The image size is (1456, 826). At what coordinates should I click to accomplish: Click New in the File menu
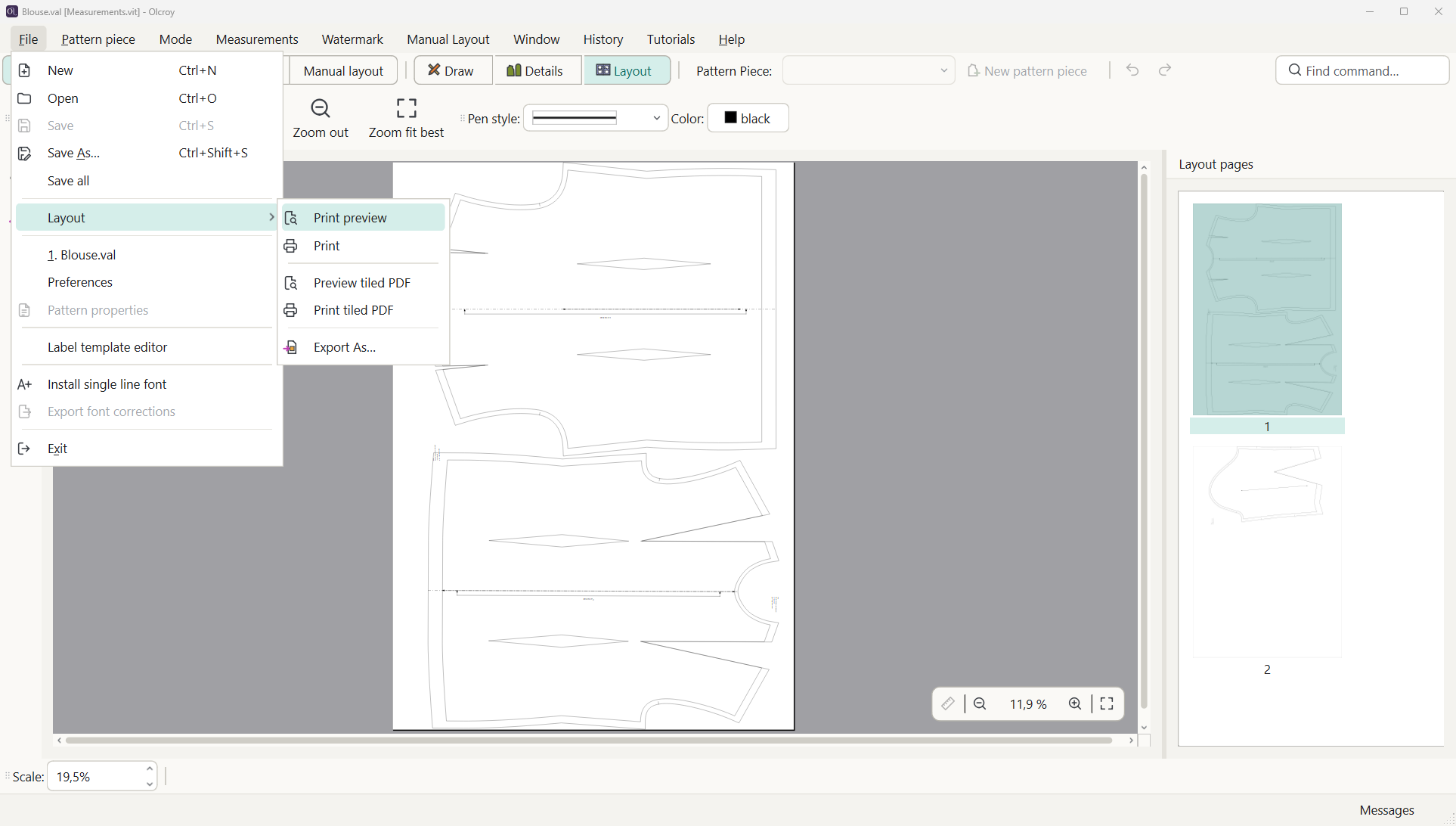pos(147,70)
